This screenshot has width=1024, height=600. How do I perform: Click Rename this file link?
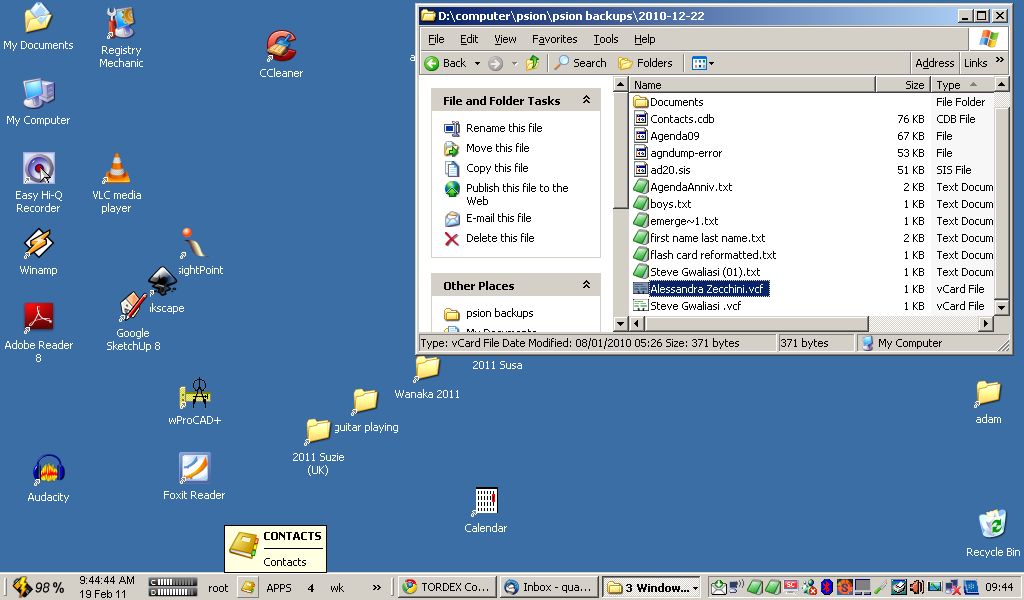(504, 128)
